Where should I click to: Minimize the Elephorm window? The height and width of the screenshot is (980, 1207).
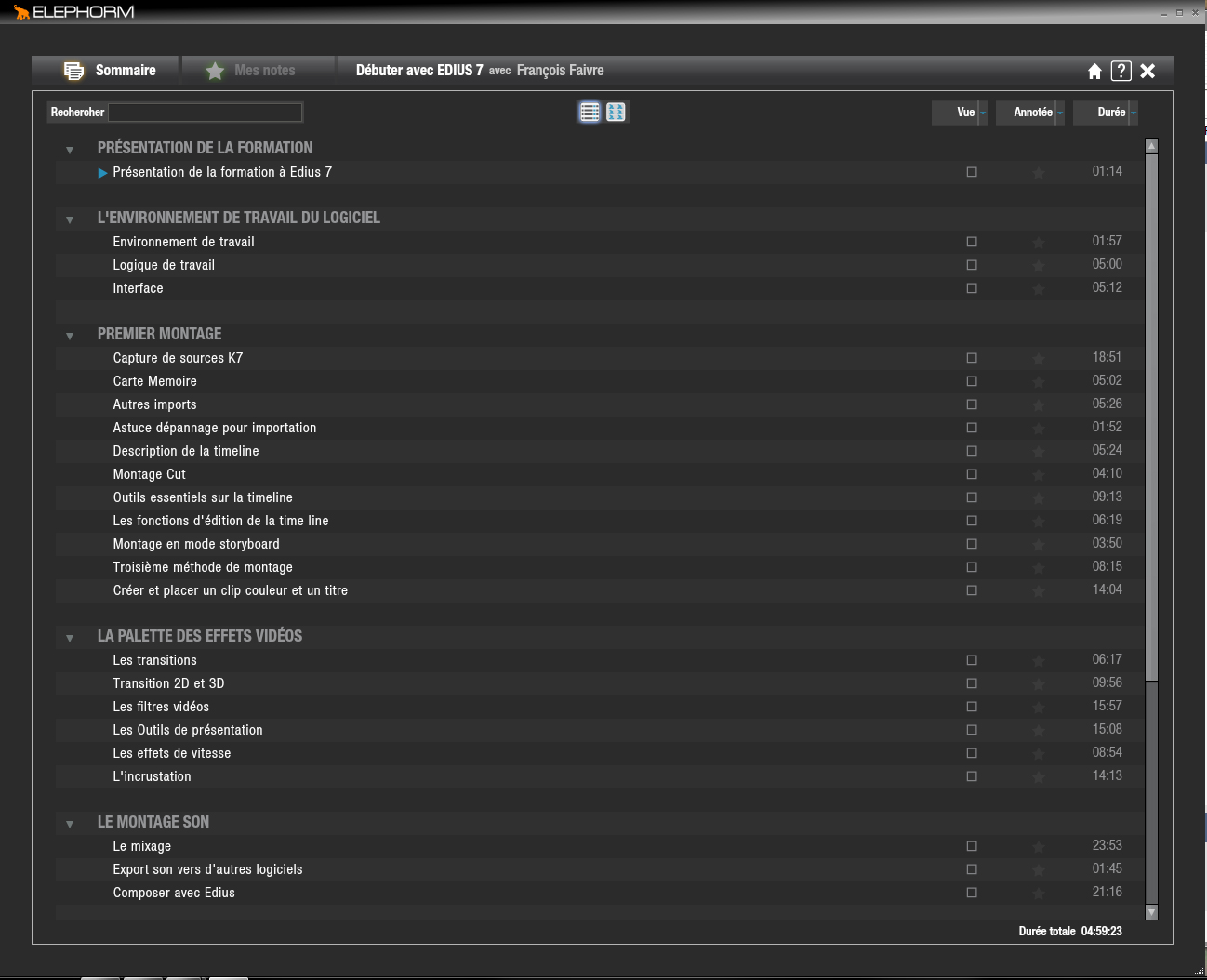pos(1163,13)
